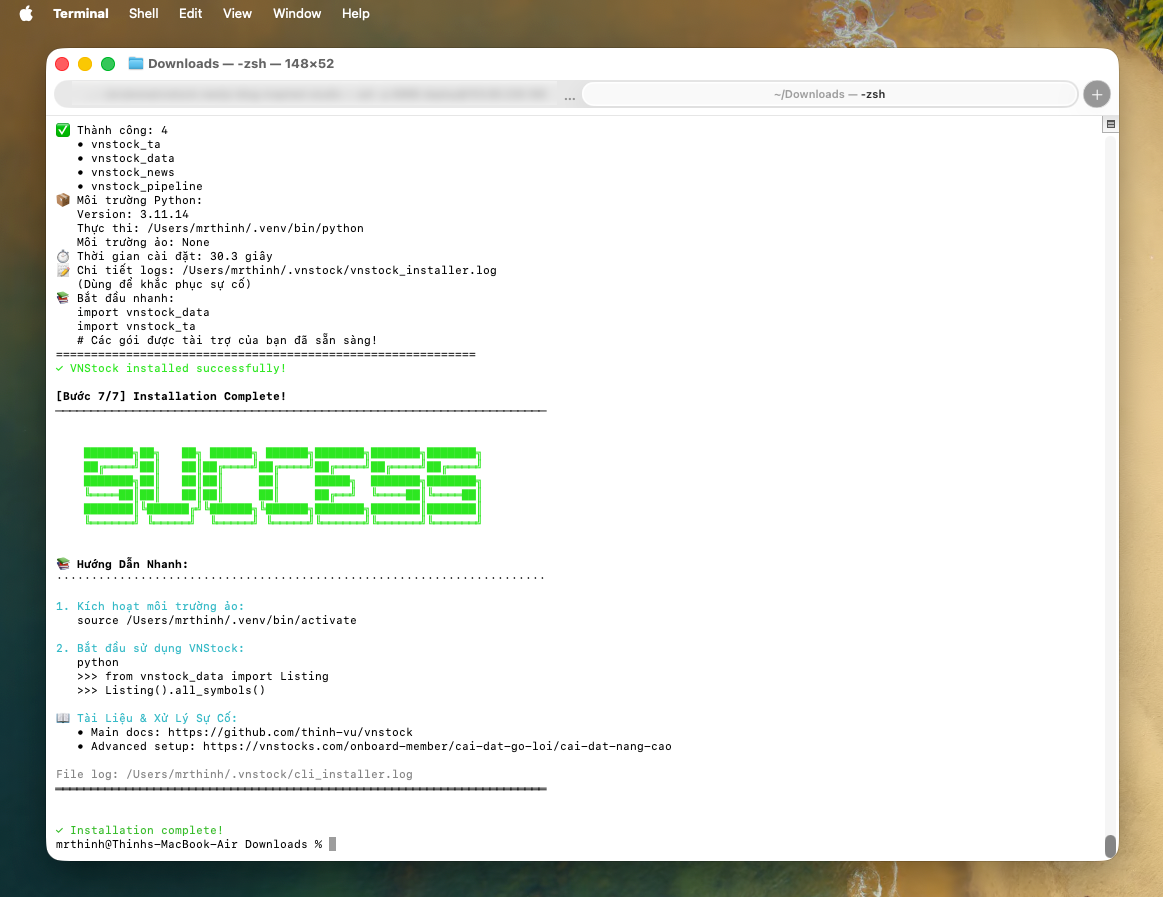The image size is (1163, 897).
Task: Open the Edit menu
Action: point(190,13)
